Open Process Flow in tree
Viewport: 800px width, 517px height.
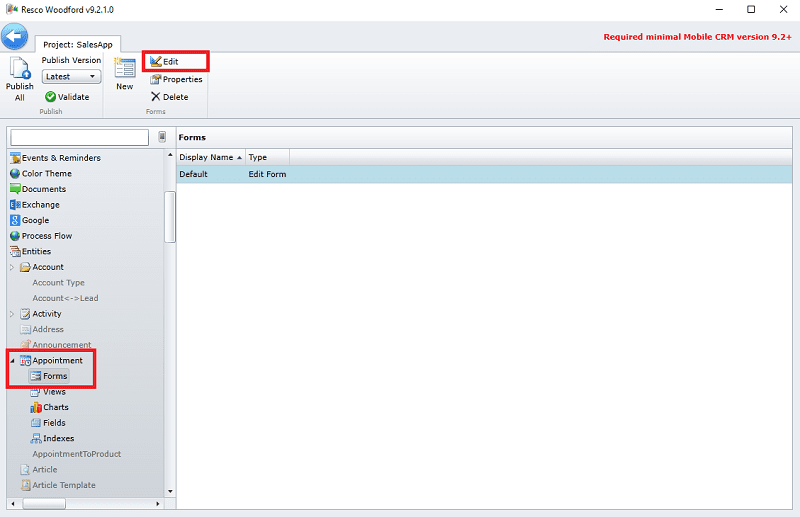[x=41, y=236]
